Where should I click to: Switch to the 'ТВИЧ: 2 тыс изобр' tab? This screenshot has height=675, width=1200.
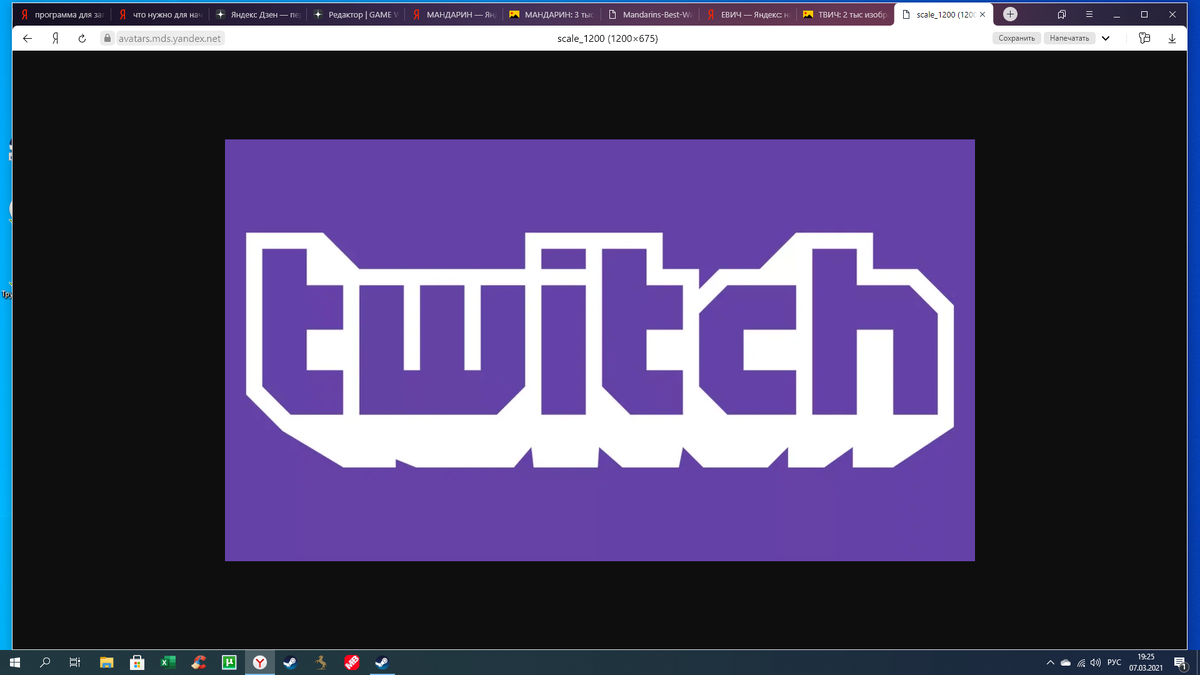pos(846,15)
